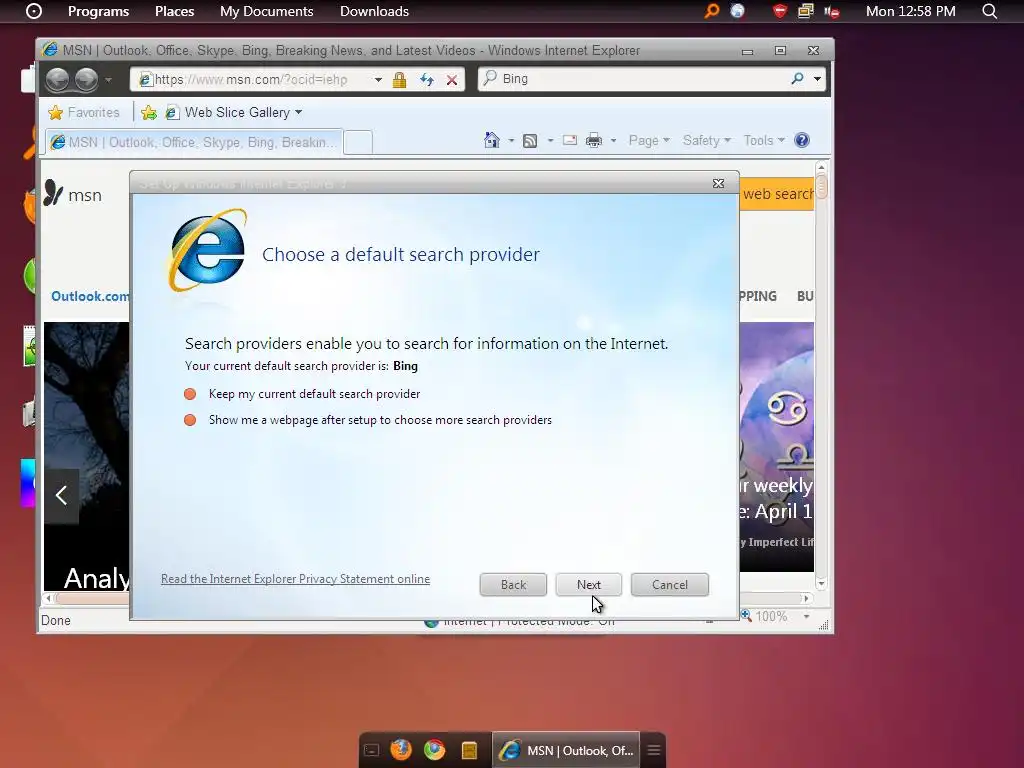Open the Internet Explorer Privacy Statement link
This screenshot has width=1024, height=768.
[295, 579]
